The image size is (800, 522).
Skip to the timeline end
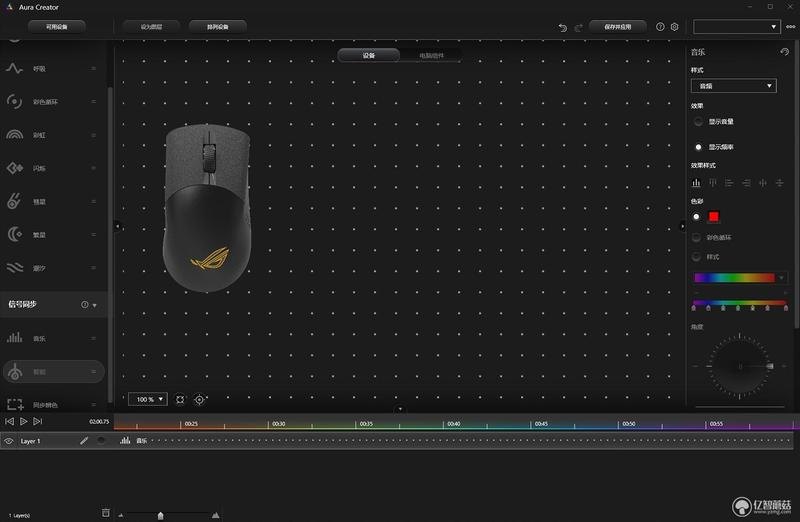pyautogui.click(x=37, y=421)
